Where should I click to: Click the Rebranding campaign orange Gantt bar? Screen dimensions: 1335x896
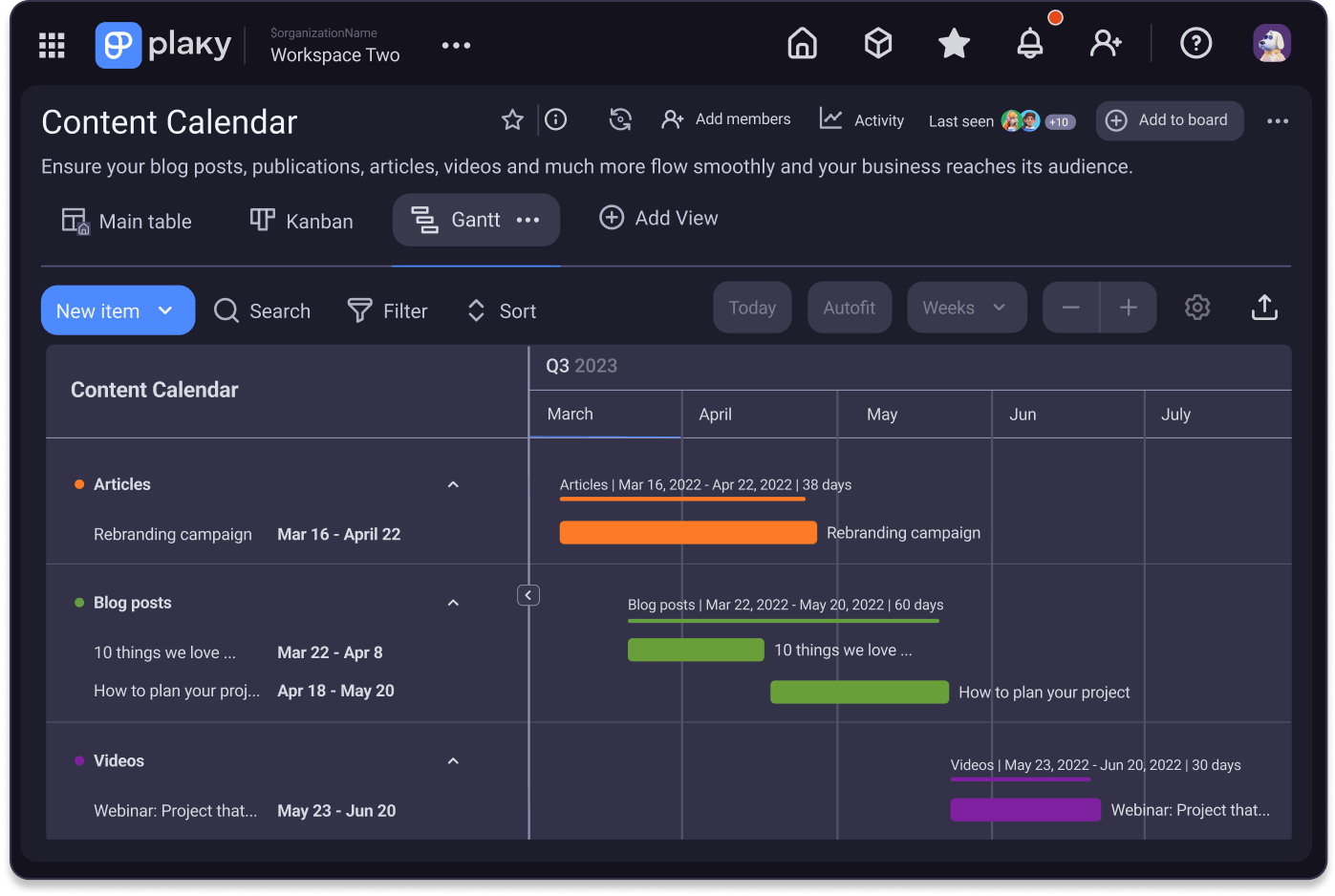pos(687,532)
